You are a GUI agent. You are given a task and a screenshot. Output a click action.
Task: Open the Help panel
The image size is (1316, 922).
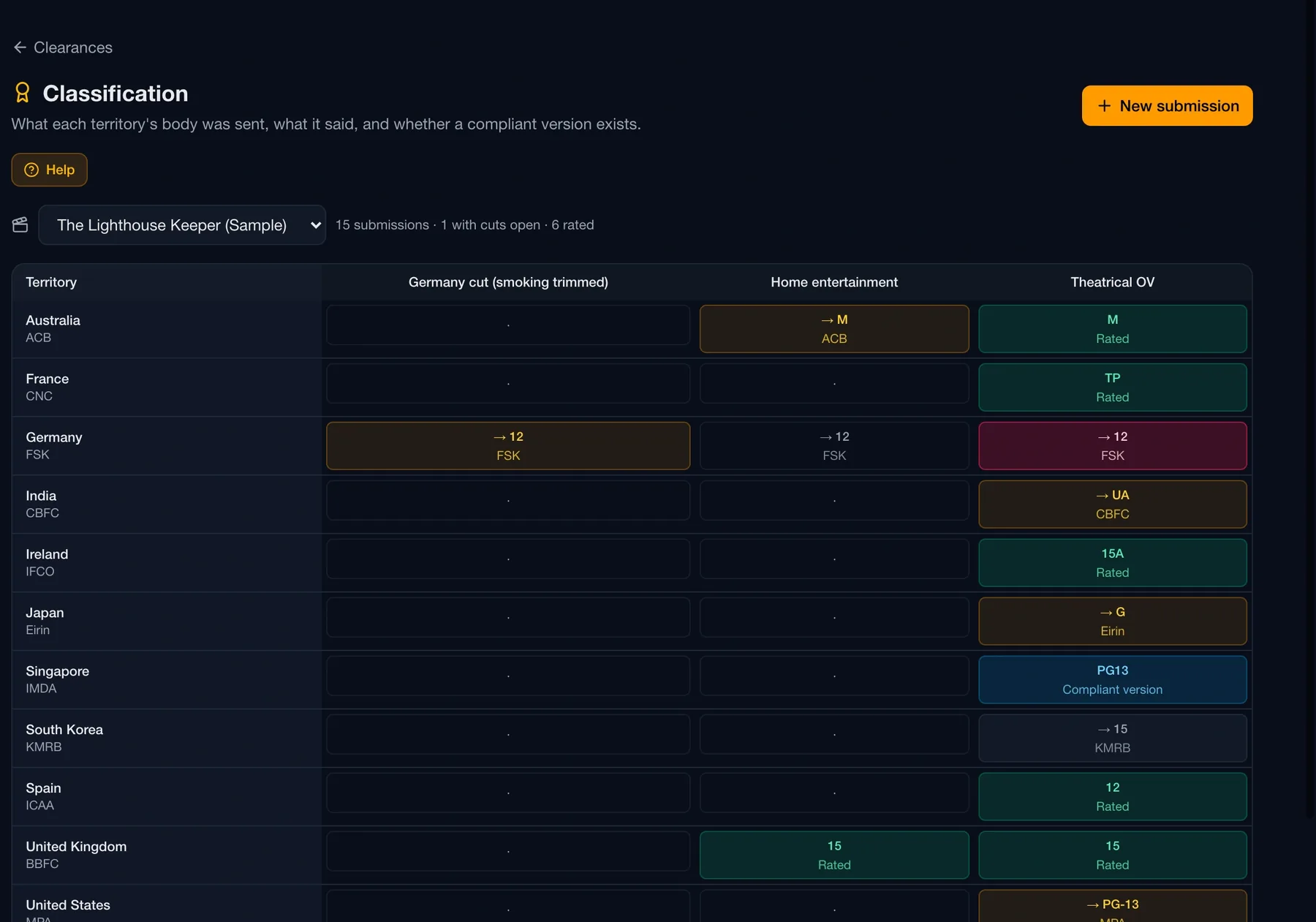click(49, 170)
